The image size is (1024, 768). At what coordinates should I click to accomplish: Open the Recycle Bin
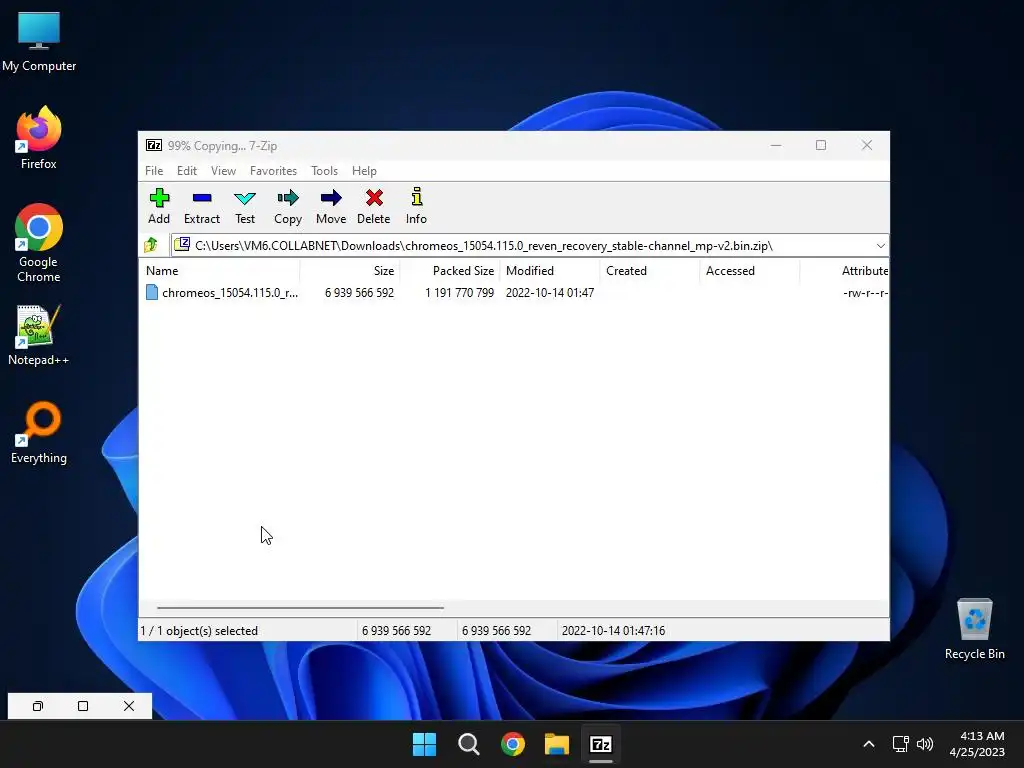tap(974, 629)
